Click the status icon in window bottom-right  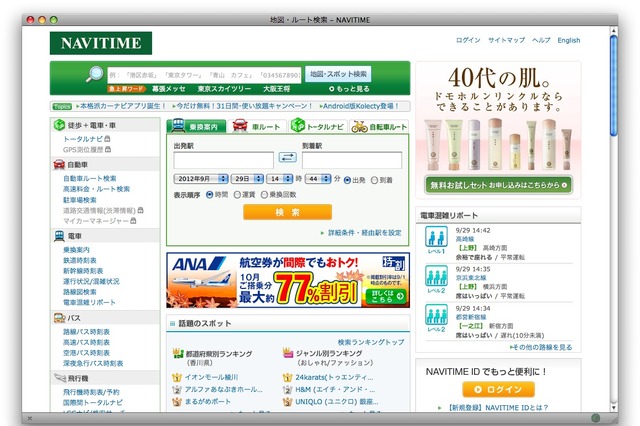[596, 417]
